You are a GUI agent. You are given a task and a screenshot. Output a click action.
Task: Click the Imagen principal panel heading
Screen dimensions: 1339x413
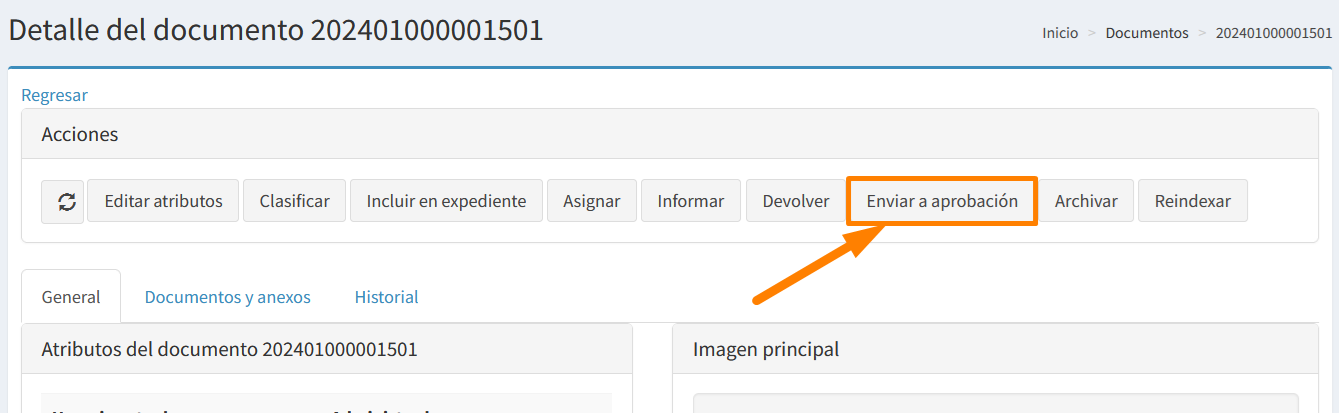766,349
